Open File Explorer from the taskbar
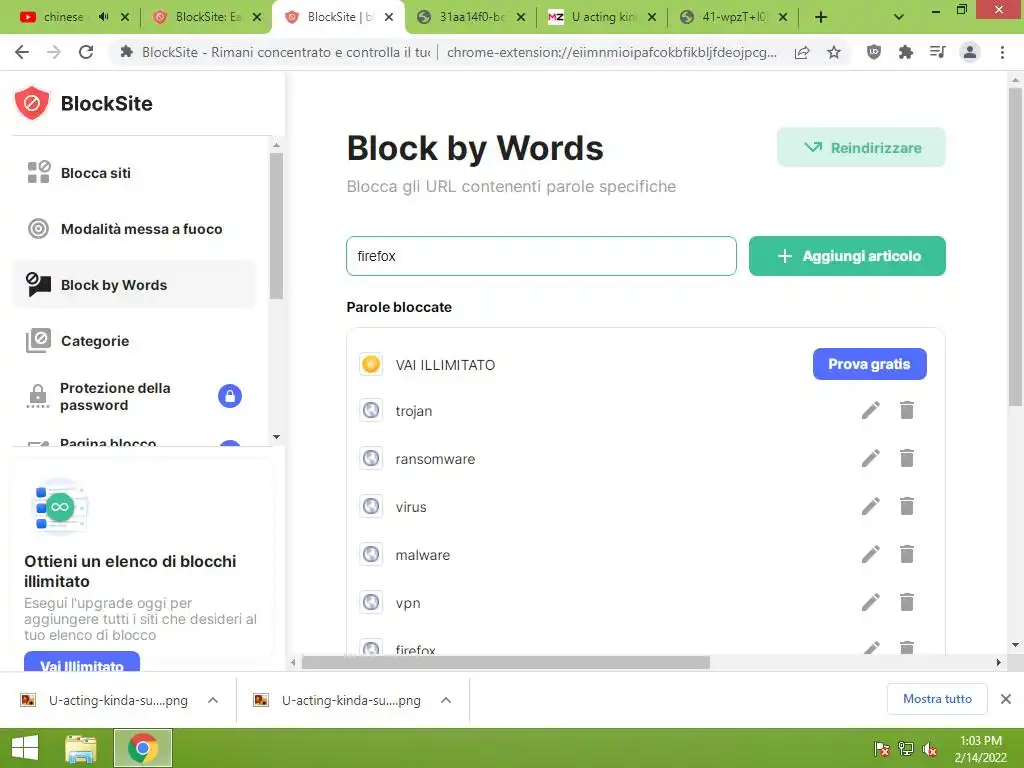This screenshot has height=768, width=1024. pos(81,748)
